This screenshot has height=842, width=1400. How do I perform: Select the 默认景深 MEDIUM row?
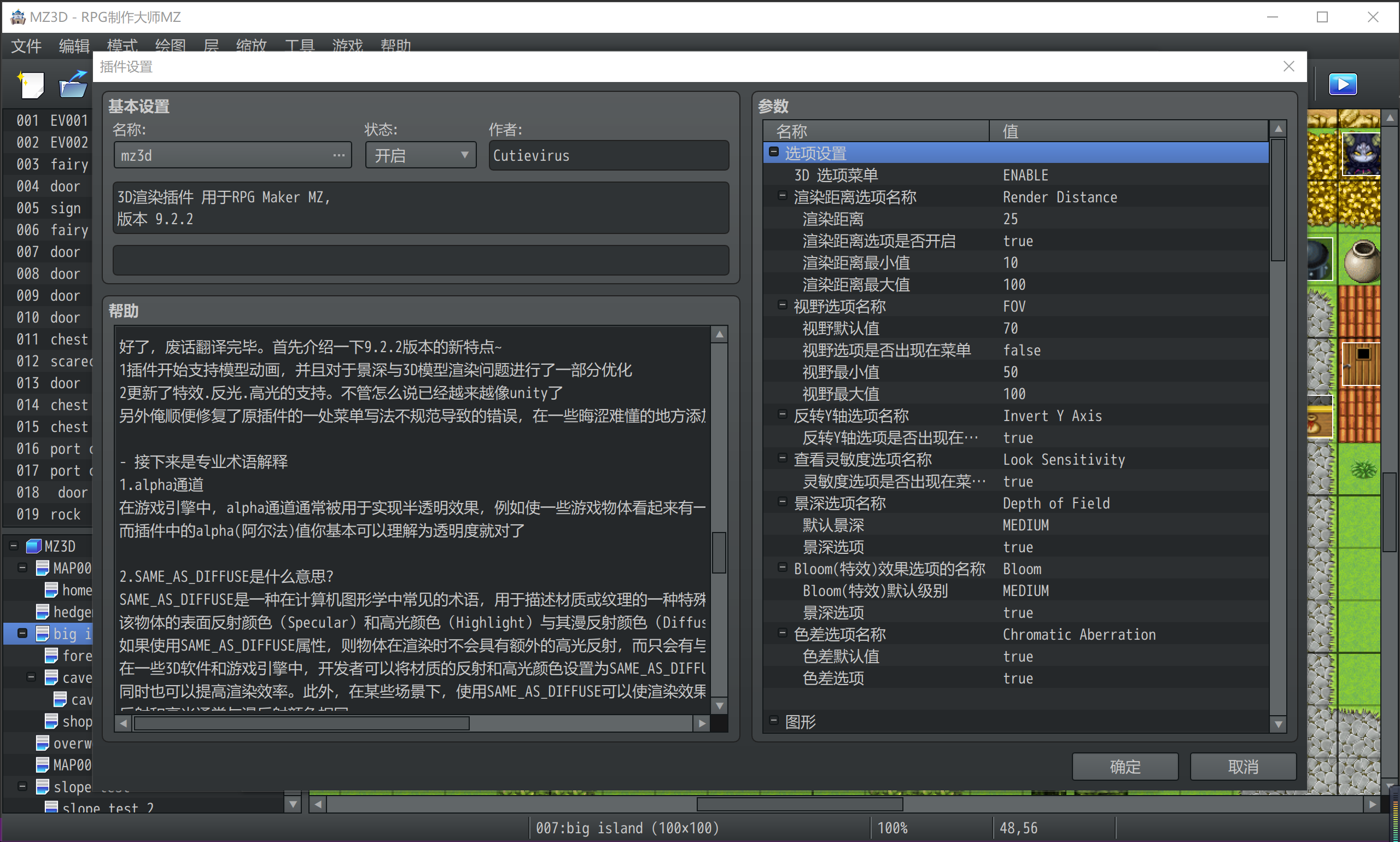click(1016, 525)
